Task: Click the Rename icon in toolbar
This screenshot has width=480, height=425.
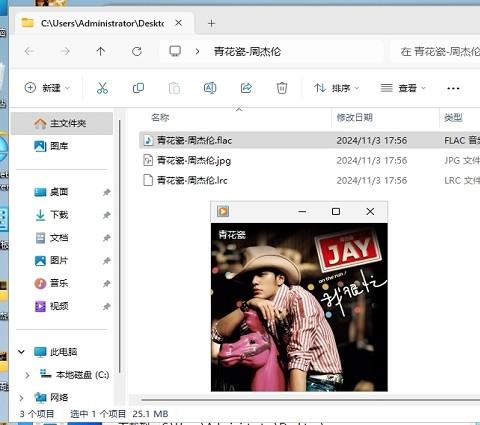Action: [x=210, y=88]
